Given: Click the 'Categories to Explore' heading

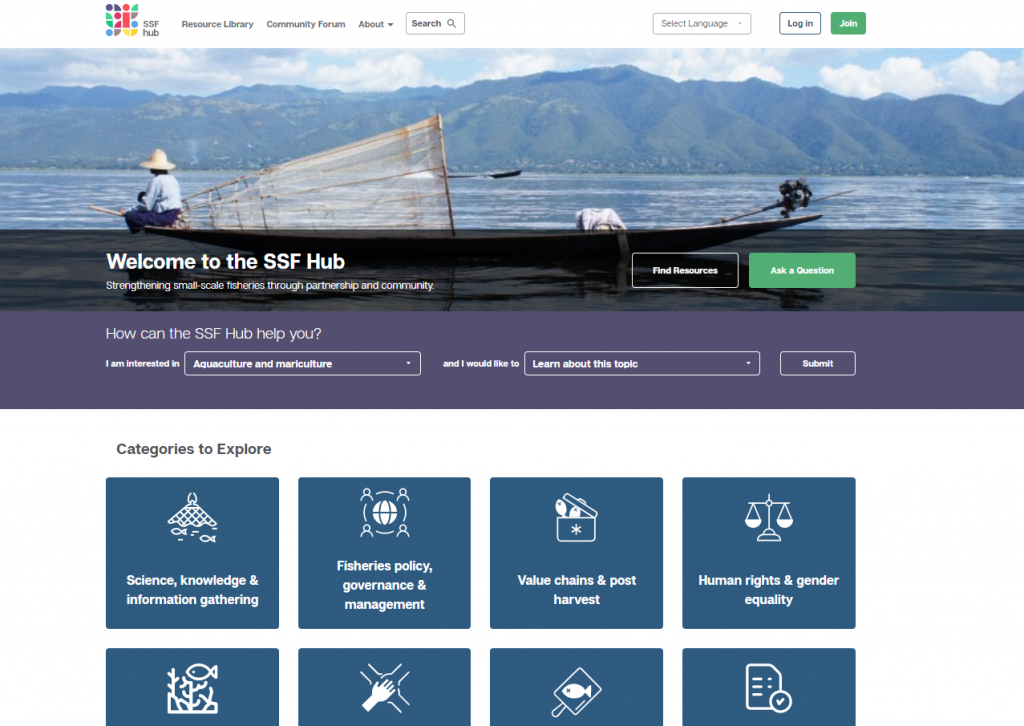Looking at the screenshot, I should point(194,449).
